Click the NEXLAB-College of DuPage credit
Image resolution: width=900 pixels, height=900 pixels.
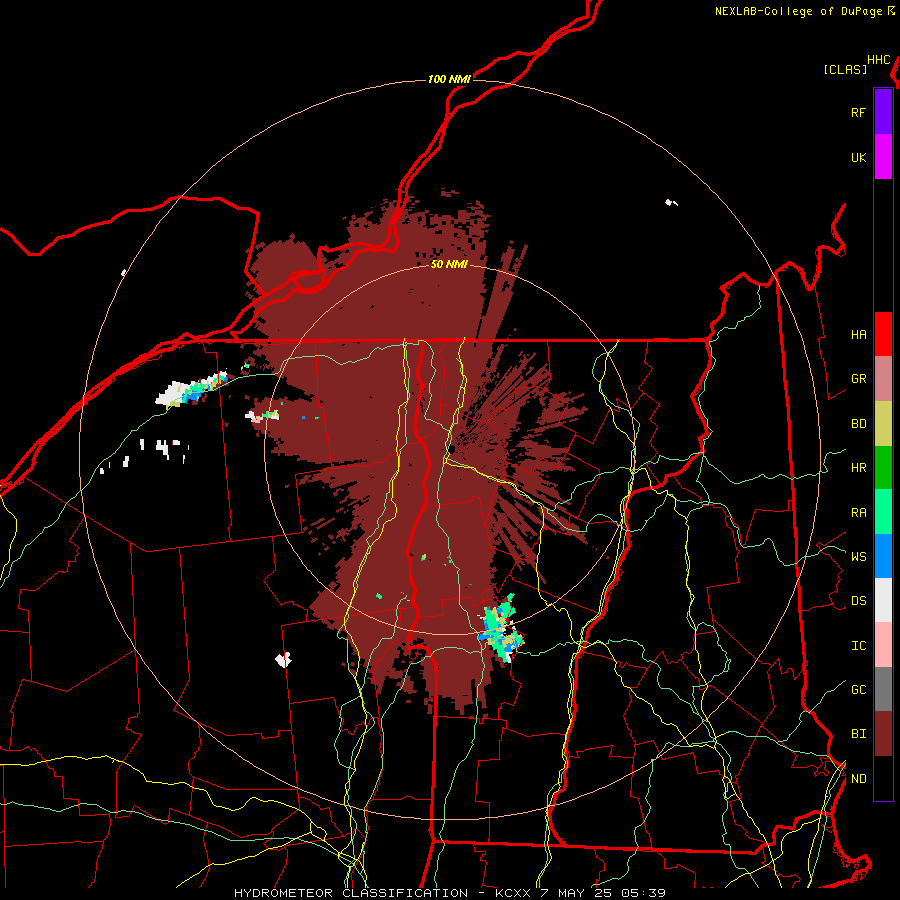[x=798, y=11]
